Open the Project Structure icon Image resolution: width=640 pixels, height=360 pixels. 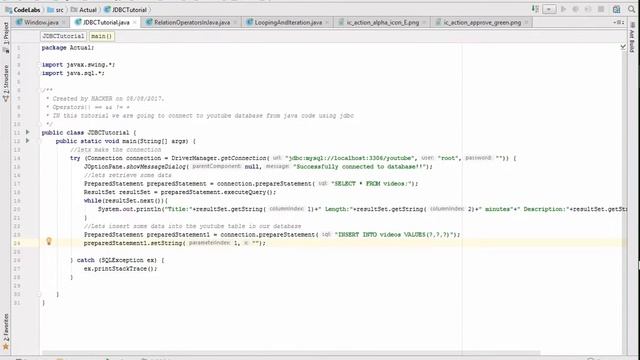pos(616,9)
